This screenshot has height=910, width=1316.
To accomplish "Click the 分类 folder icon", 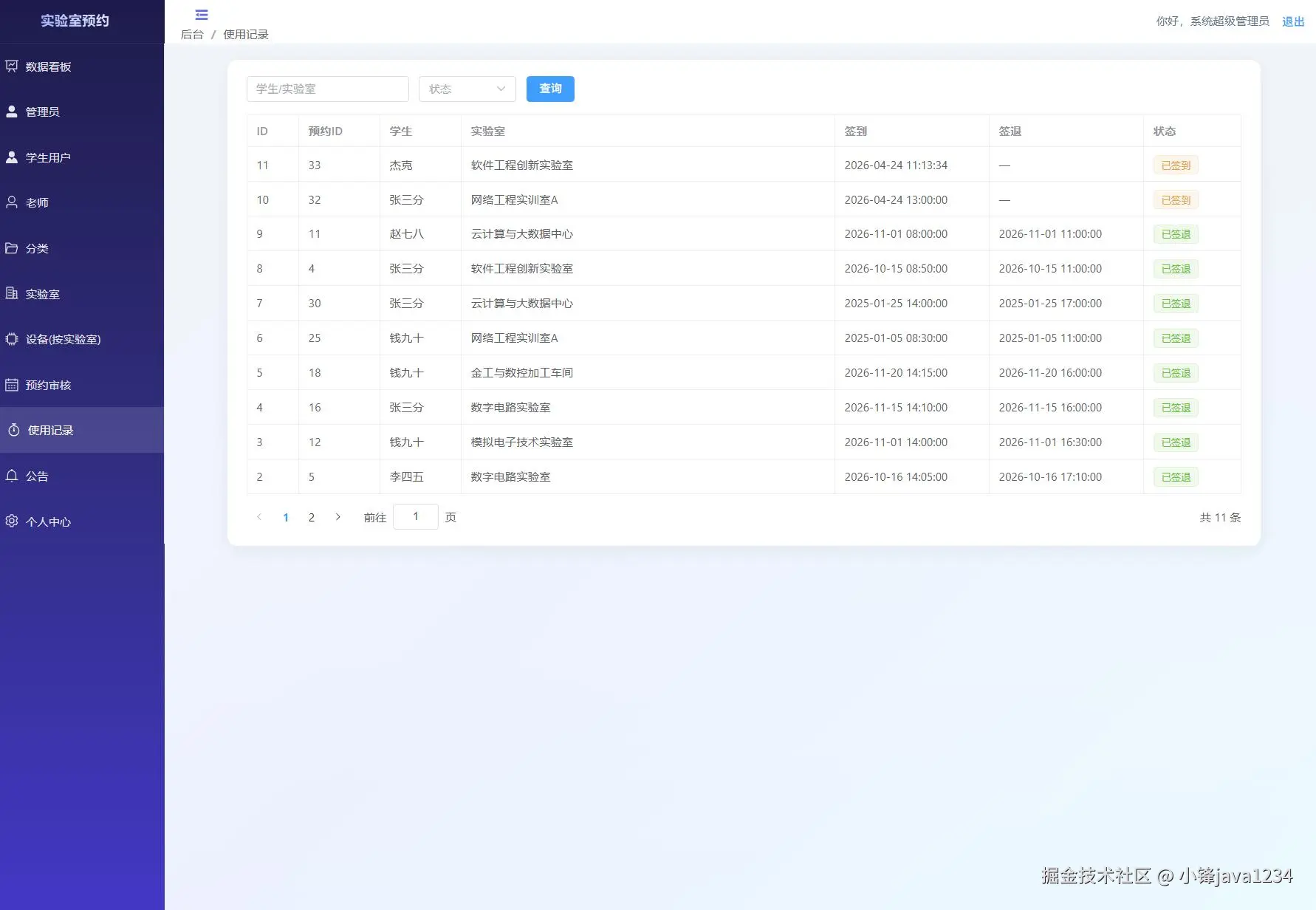I will tap(12, 248).
